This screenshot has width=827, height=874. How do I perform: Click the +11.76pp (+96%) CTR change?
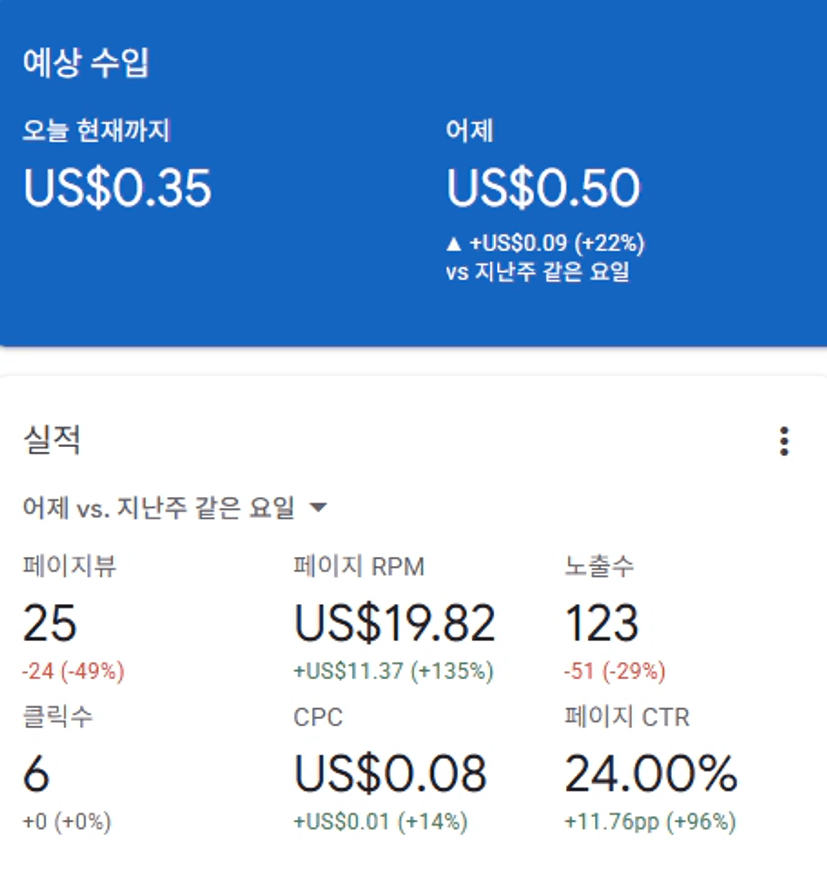pyautogui.click(x=650, y=822)
